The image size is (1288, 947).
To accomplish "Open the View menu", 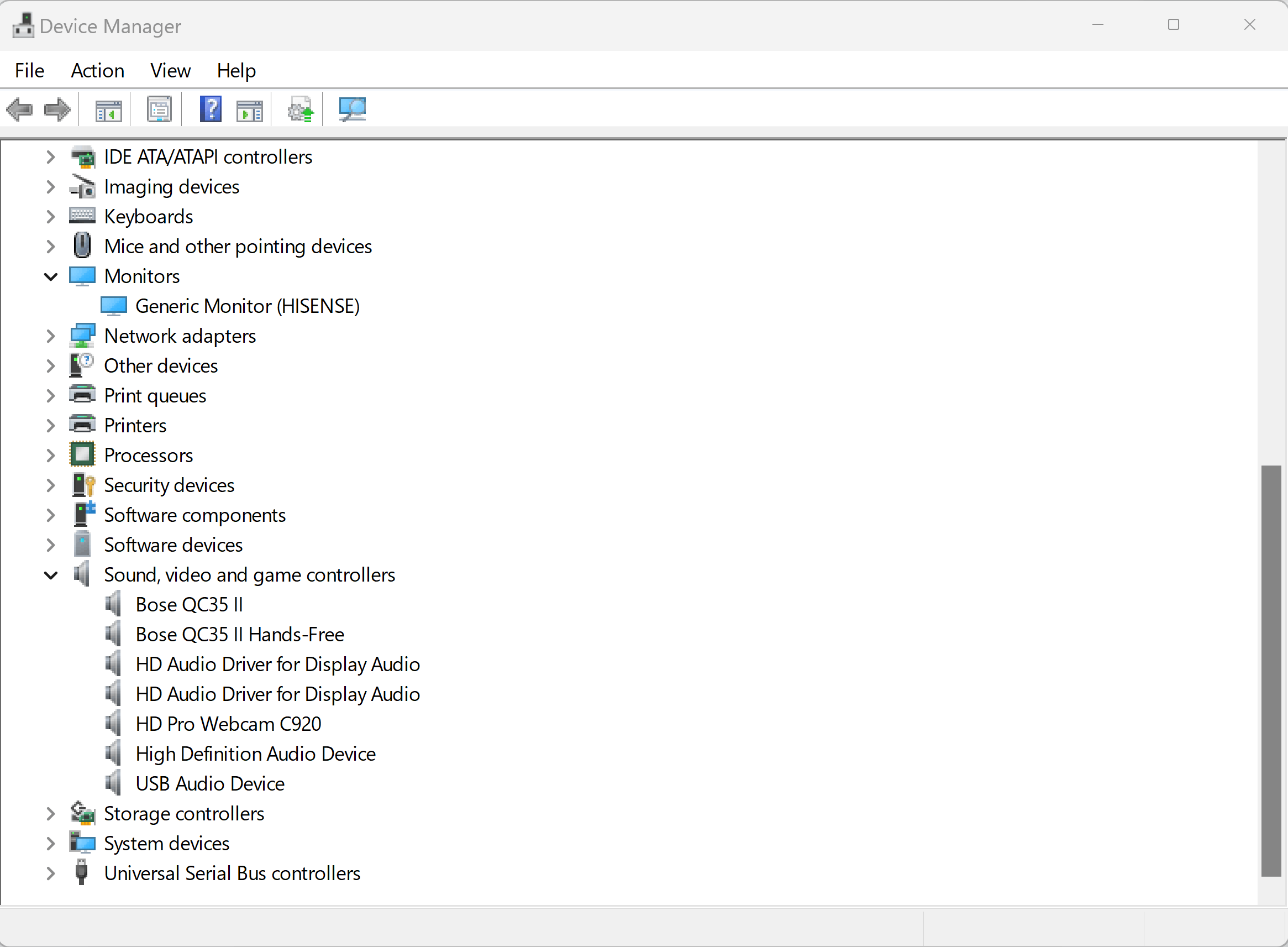I will tap(170, 70).
